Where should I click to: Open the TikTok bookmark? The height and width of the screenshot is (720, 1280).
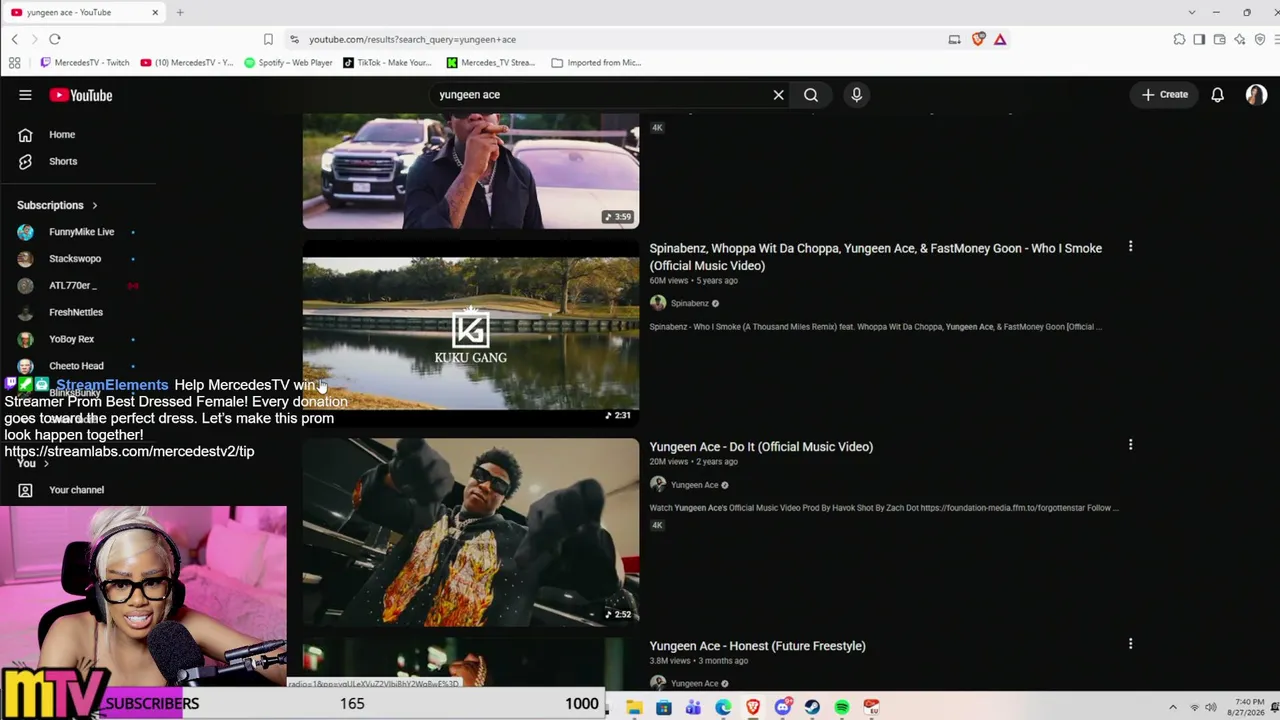point(387,62)
